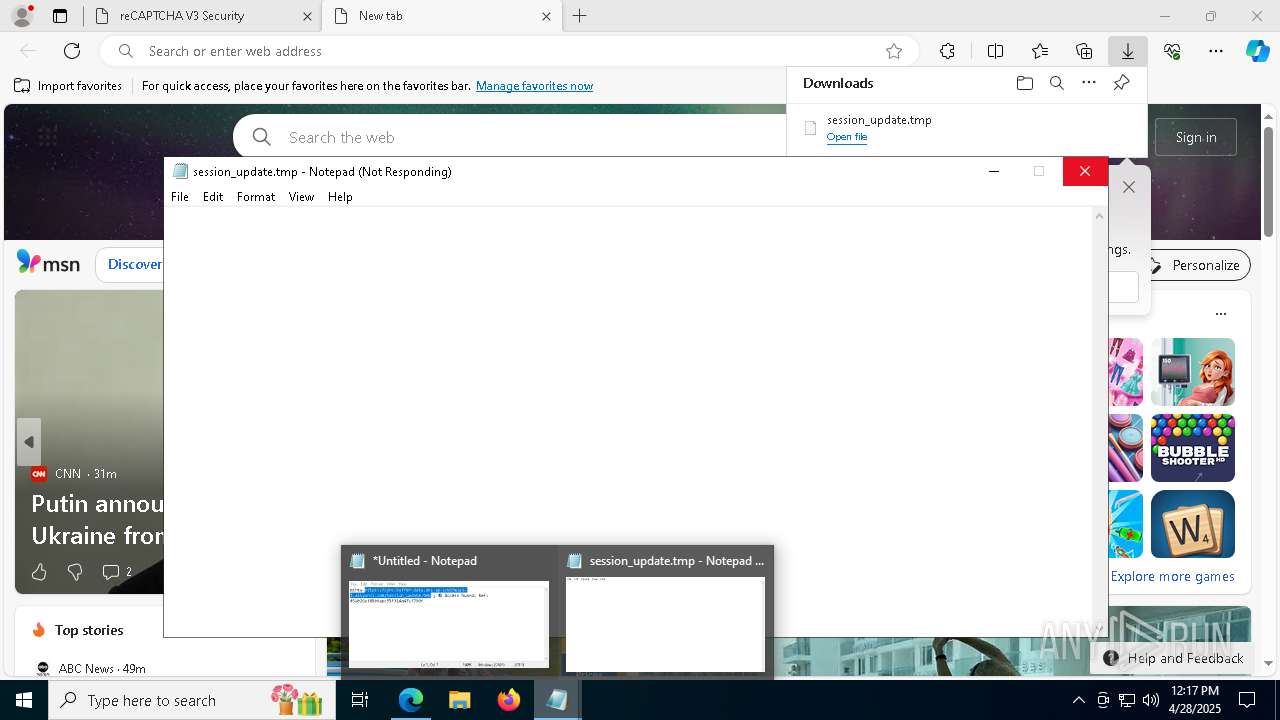Open the W word game tile
1280x720 pixels.
click(1193, 524)
